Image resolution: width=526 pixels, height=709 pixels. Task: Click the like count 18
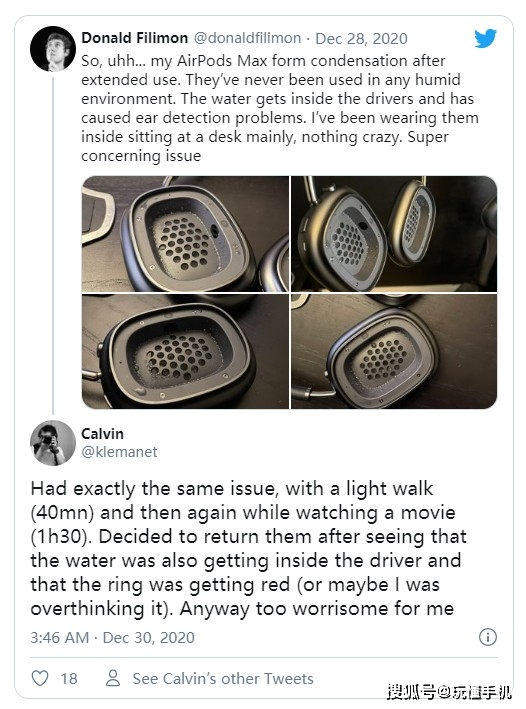[69, 678]
